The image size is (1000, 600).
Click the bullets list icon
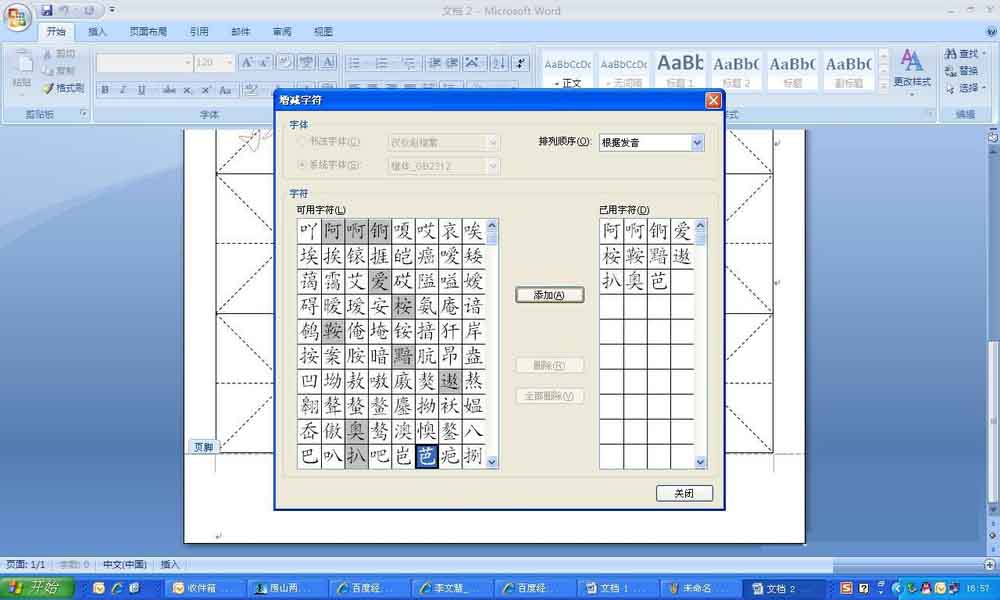tap(355, 62)
